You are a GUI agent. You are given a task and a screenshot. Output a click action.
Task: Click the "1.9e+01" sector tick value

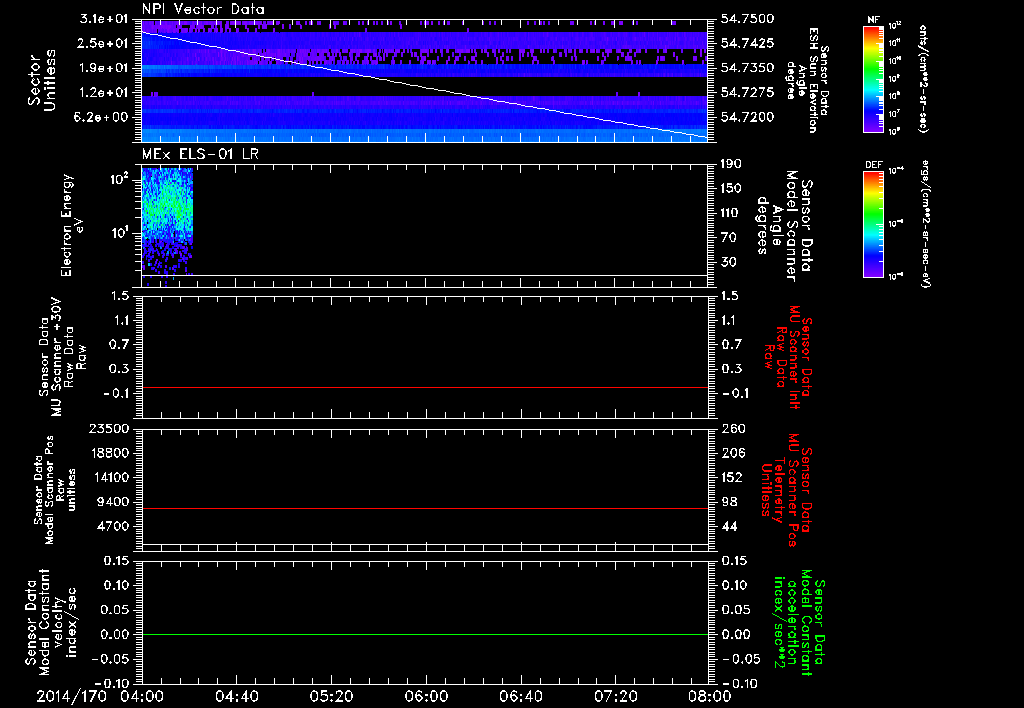click(x=103, y=68)
